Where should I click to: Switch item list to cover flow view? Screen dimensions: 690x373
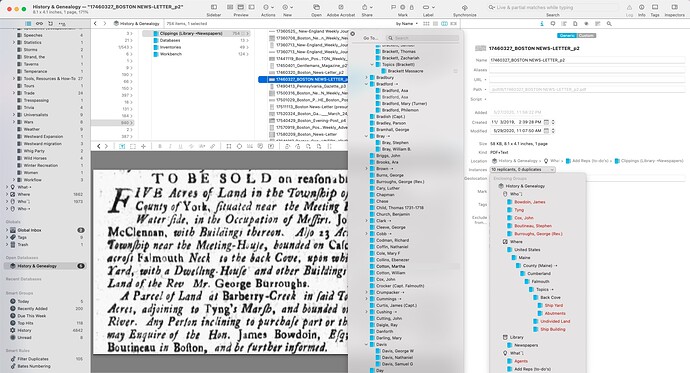click(x=454, y=24)
